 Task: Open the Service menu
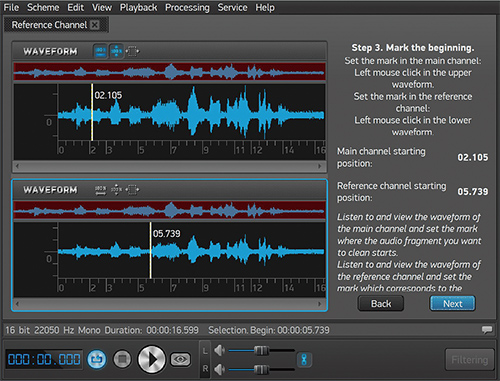[x=232, y=7]
